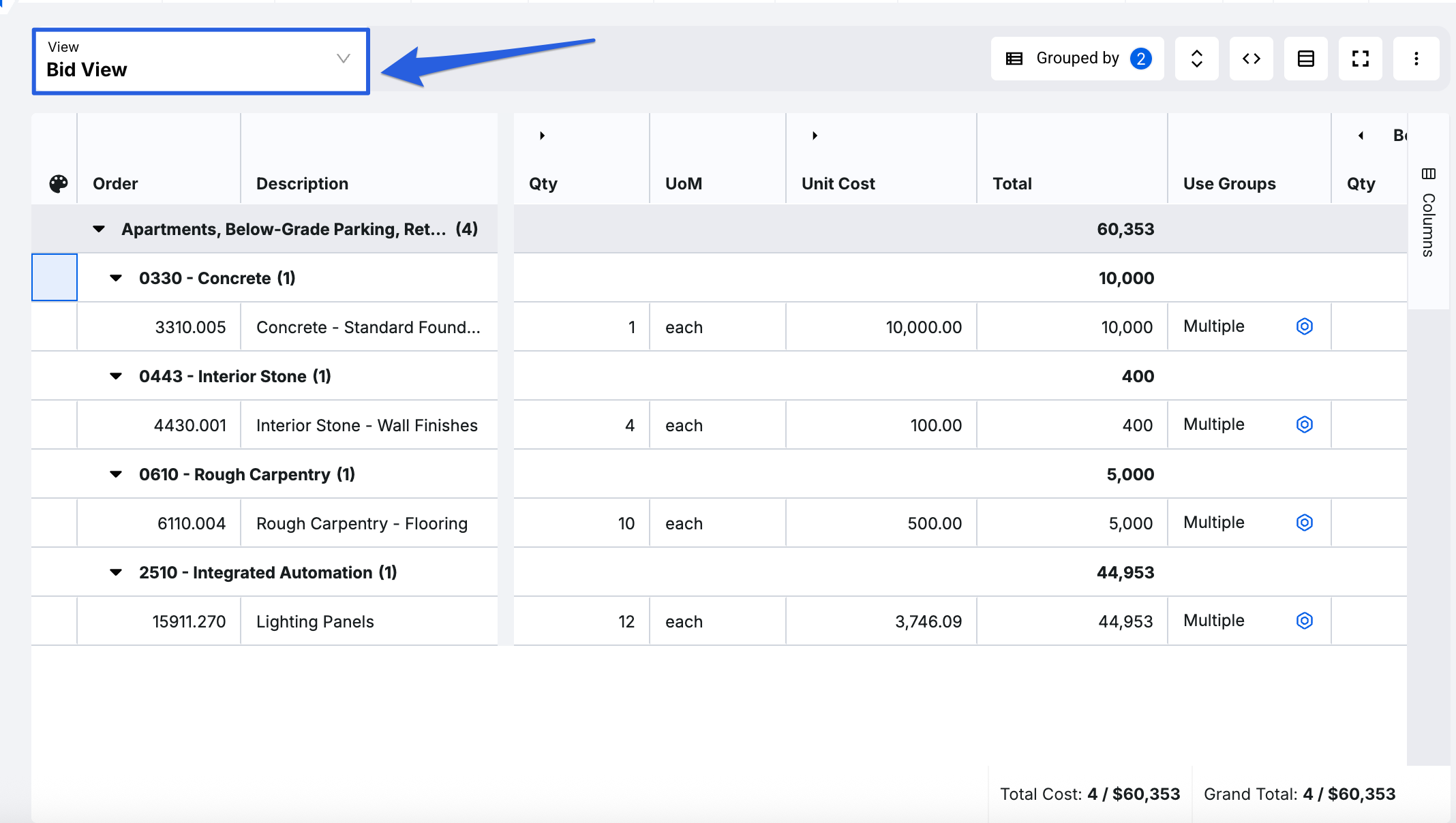Viewport: 1456px width, 823px height.
Task: Collapse the 0610 - Rough Carpentry group
Action: click(x=116, y=474)
